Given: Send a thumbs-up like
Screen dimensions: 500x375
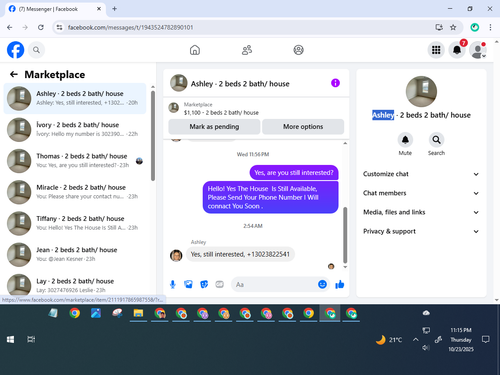Looking at the screenshot, I should click(340, 284).
